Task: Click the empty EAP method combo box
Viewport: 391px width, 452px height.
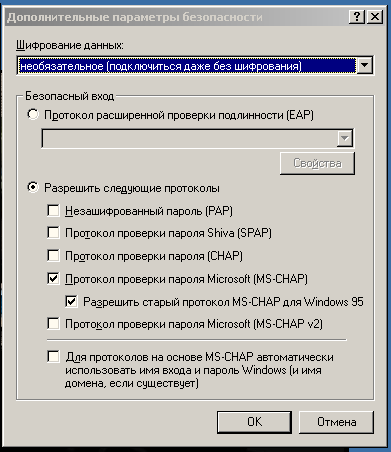Action: pos(197,138)
